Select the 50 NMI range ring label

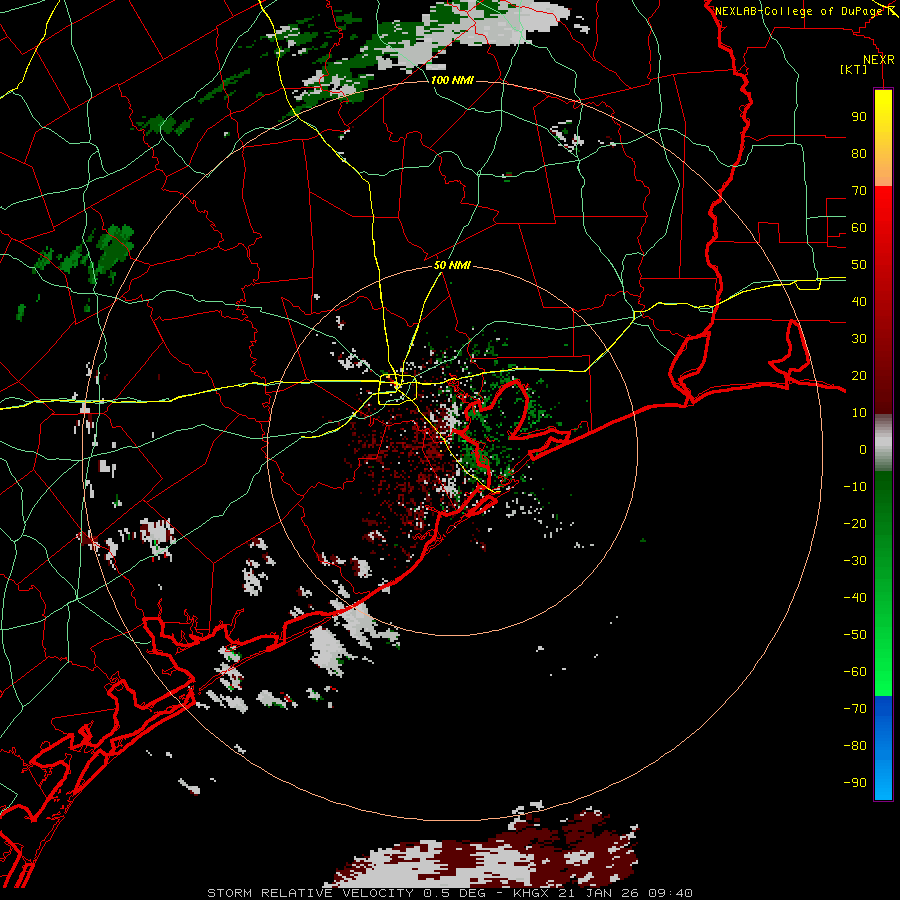tap(452, 265)
